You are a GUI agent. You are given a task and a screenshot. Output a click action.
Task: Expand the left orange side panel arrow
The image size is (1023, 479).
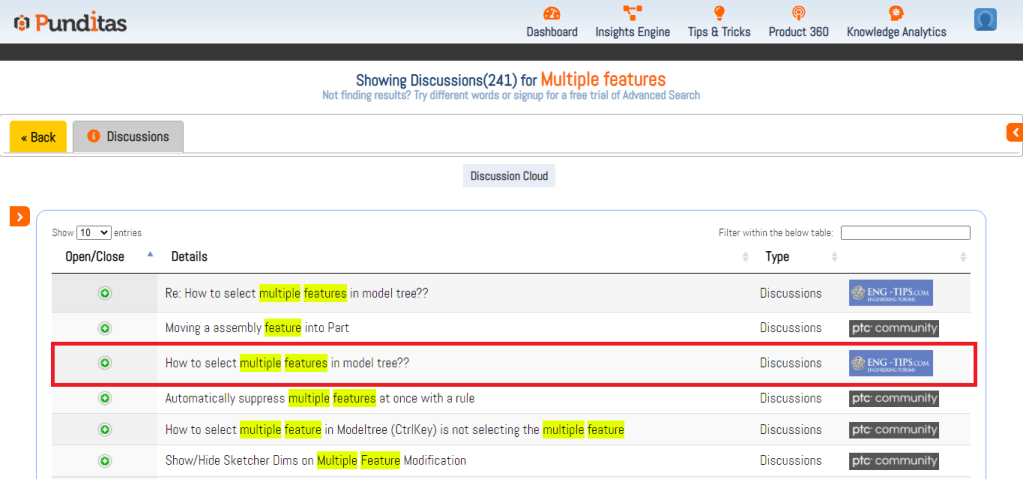click(20, 216)
